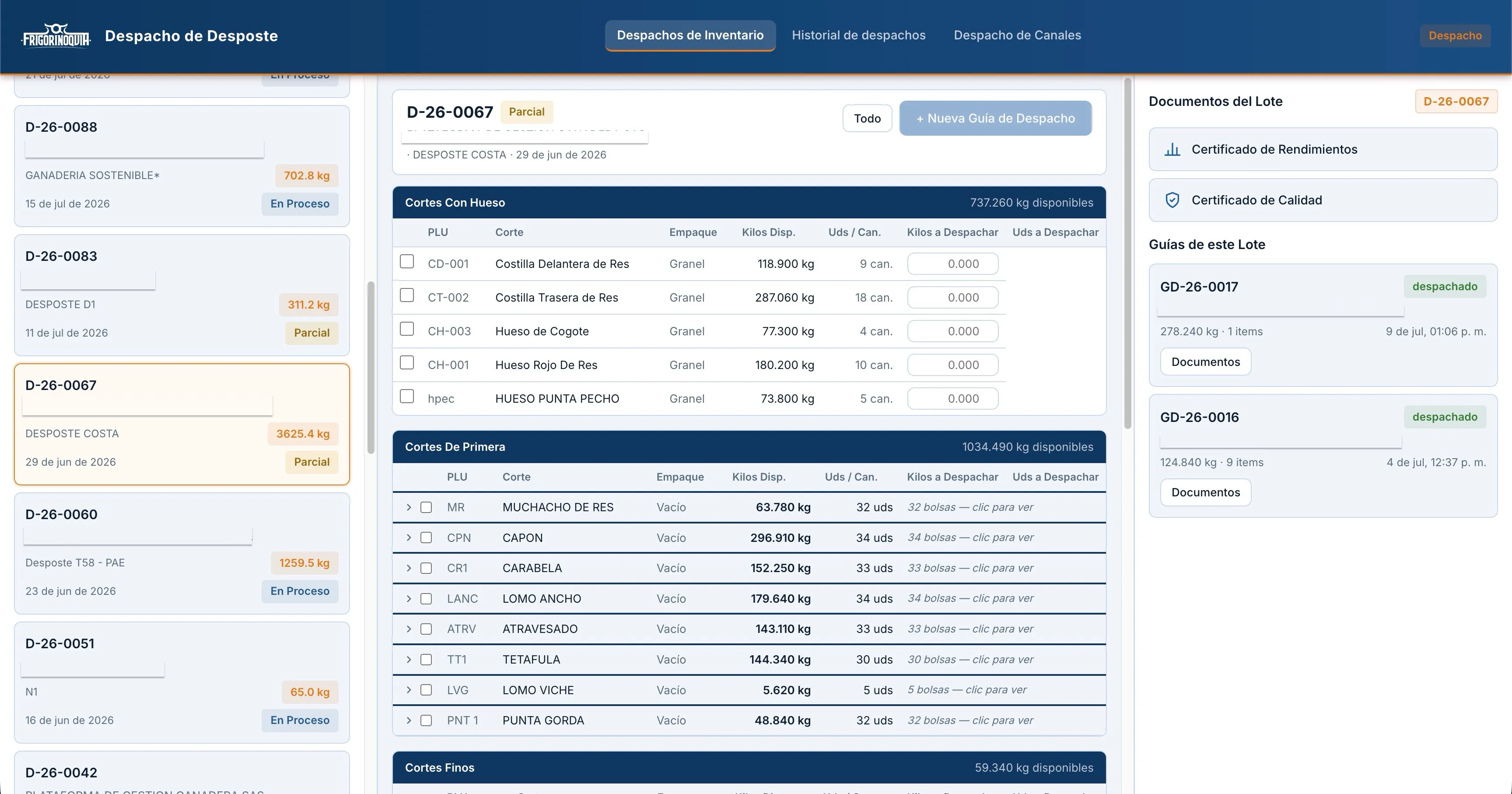
Task: Expand the ATRAVESADO row chevron
Action: 409,629
